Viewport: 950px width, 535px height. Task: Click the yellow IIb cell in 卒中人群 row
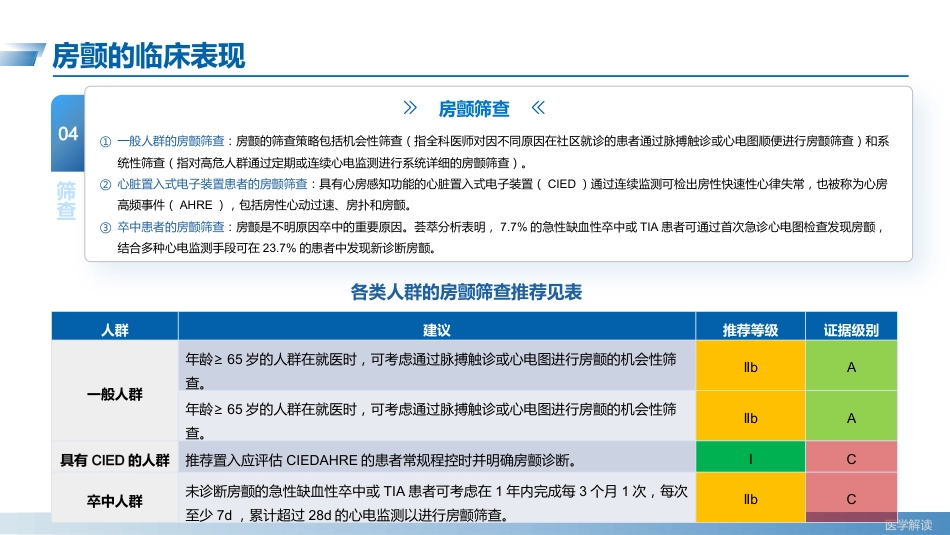tap(751, 499)
